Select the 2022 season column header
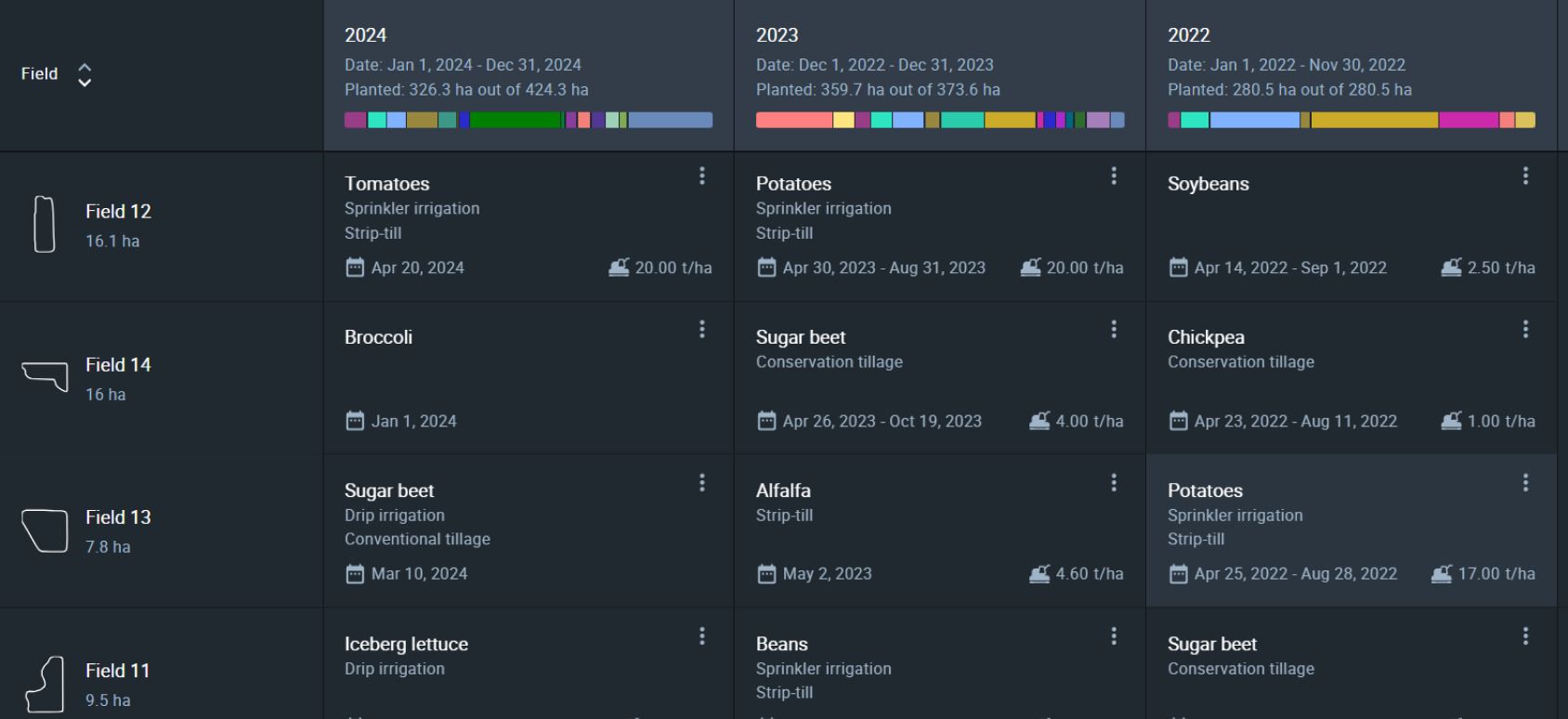The width and height of the screenshot is (1568, 719). point(1352,75)
